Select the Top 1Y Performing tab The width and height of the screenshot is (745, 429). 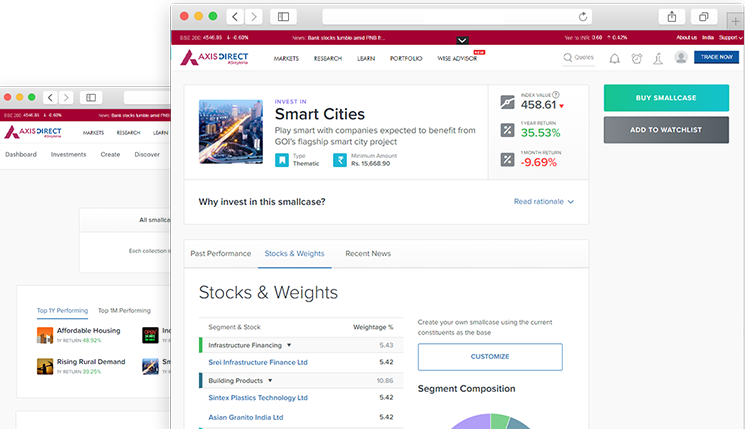coord(62,311)
